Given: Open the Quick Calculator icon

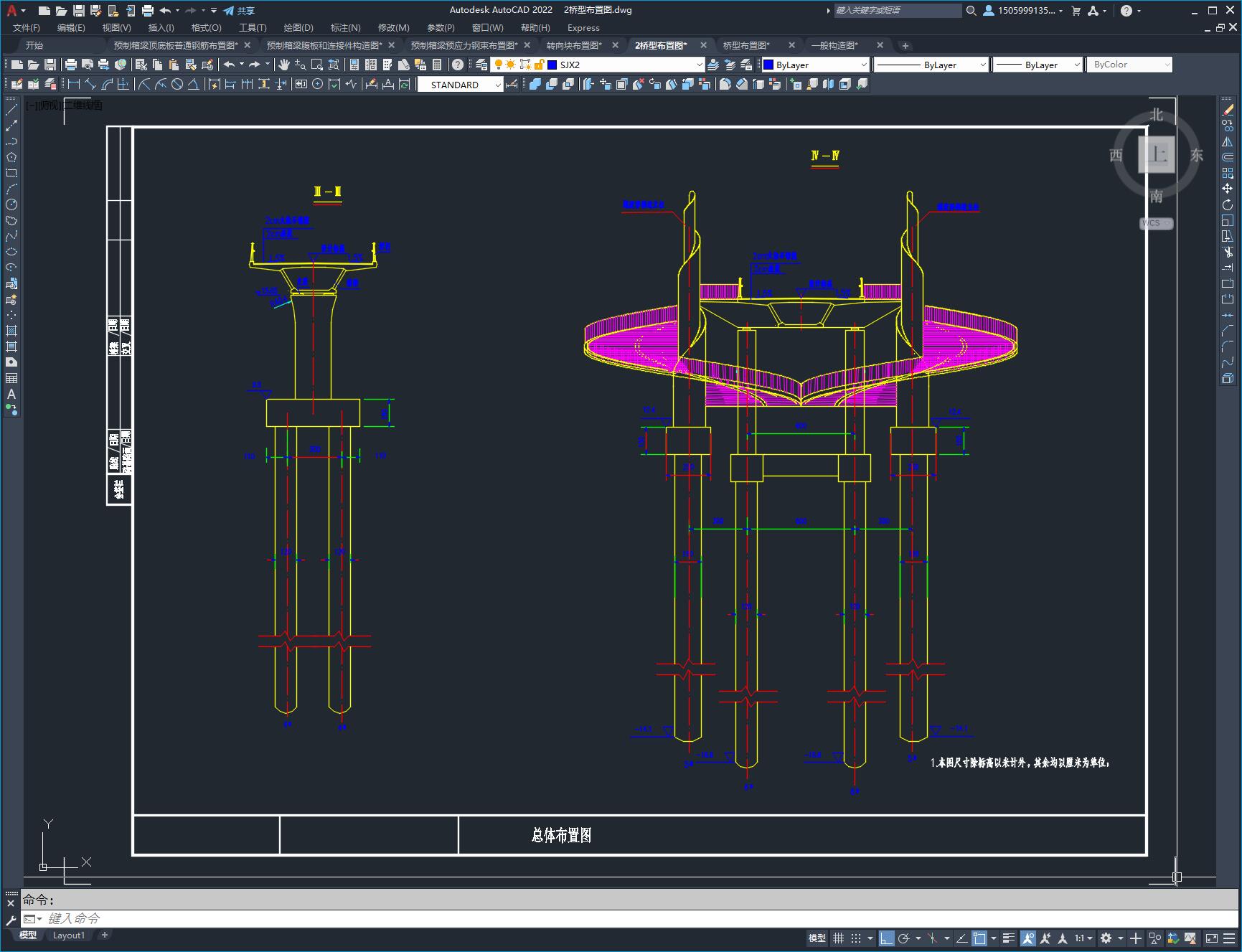Looking at the screenshot, I should [x=437, y=65].
